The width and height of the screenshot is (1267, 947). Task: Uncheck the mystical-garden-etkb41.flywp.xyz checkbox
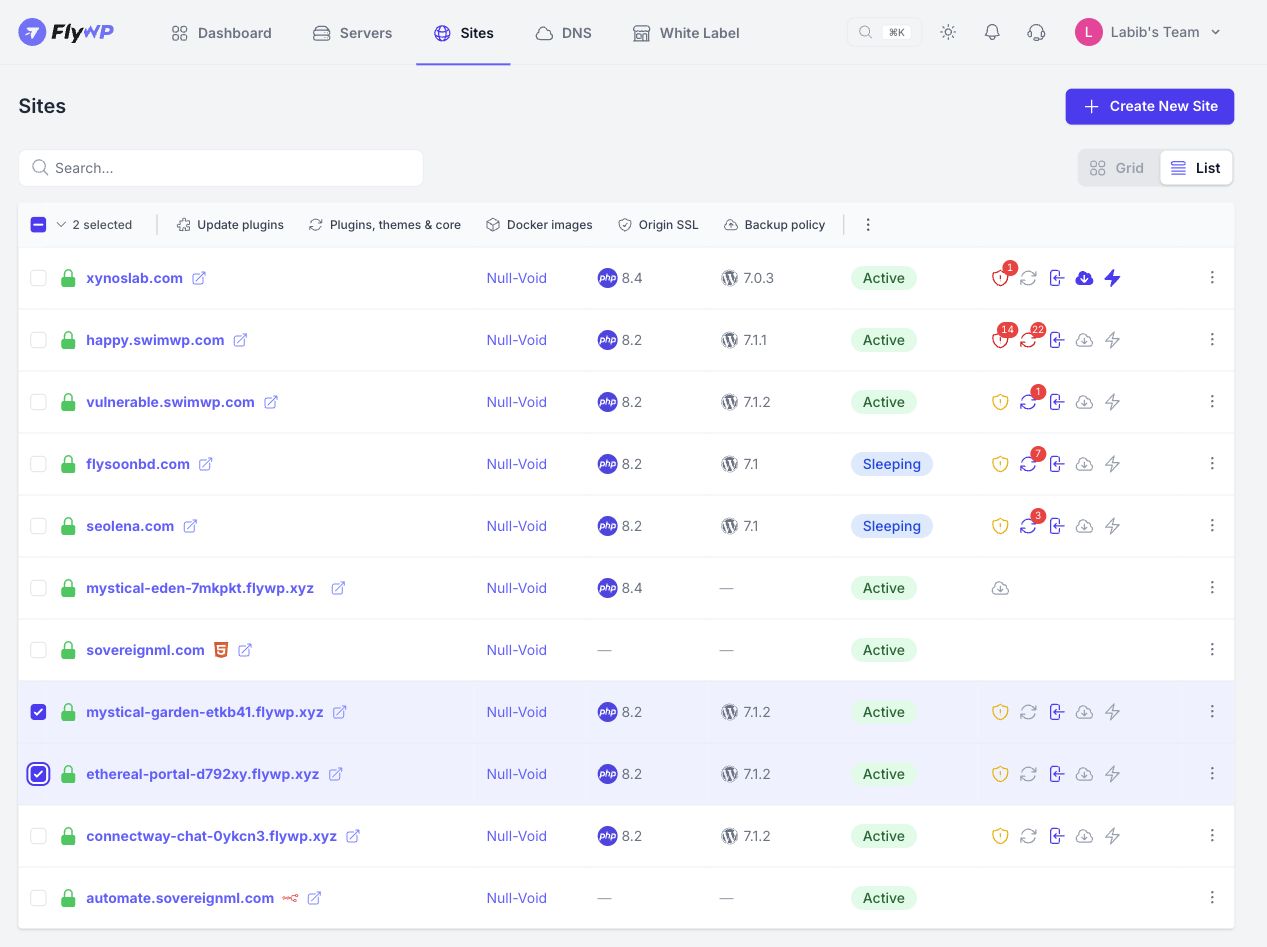coord(38,712)
